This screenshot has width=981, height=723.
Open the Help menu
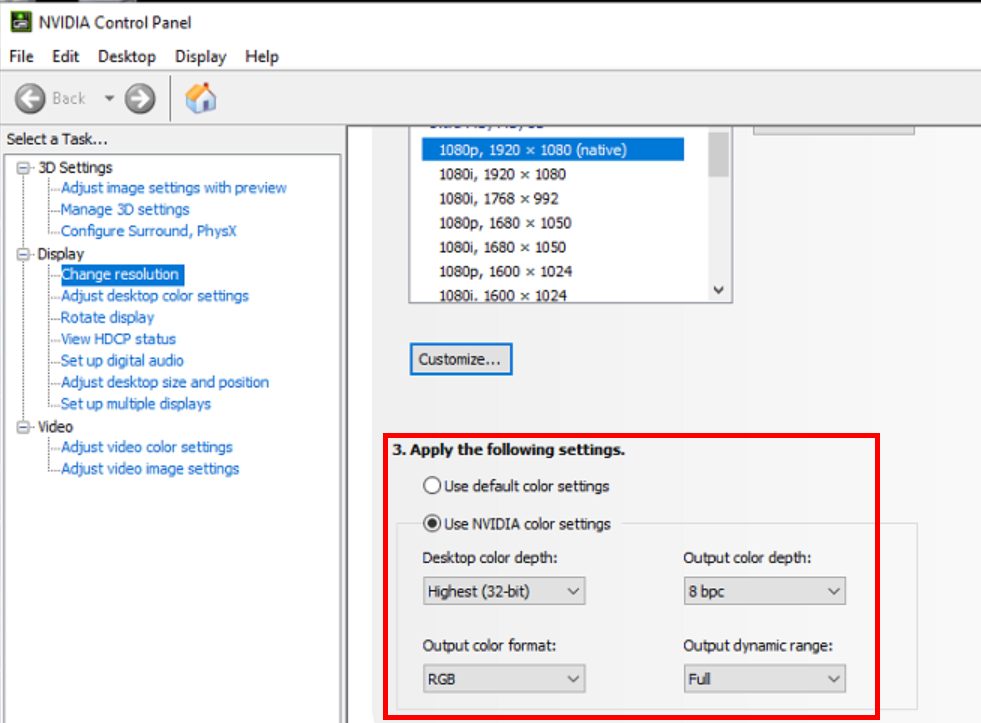(x=262, y=56)
